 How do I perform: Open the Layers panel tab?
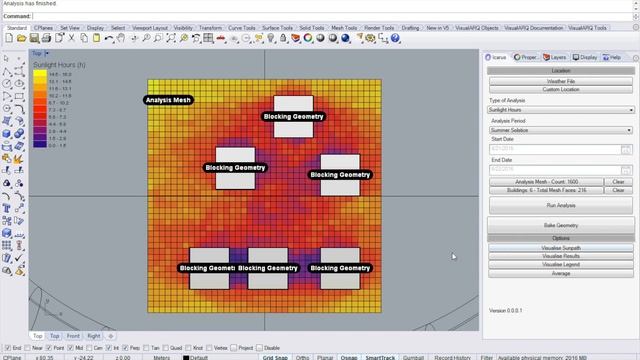pos(555,58)
